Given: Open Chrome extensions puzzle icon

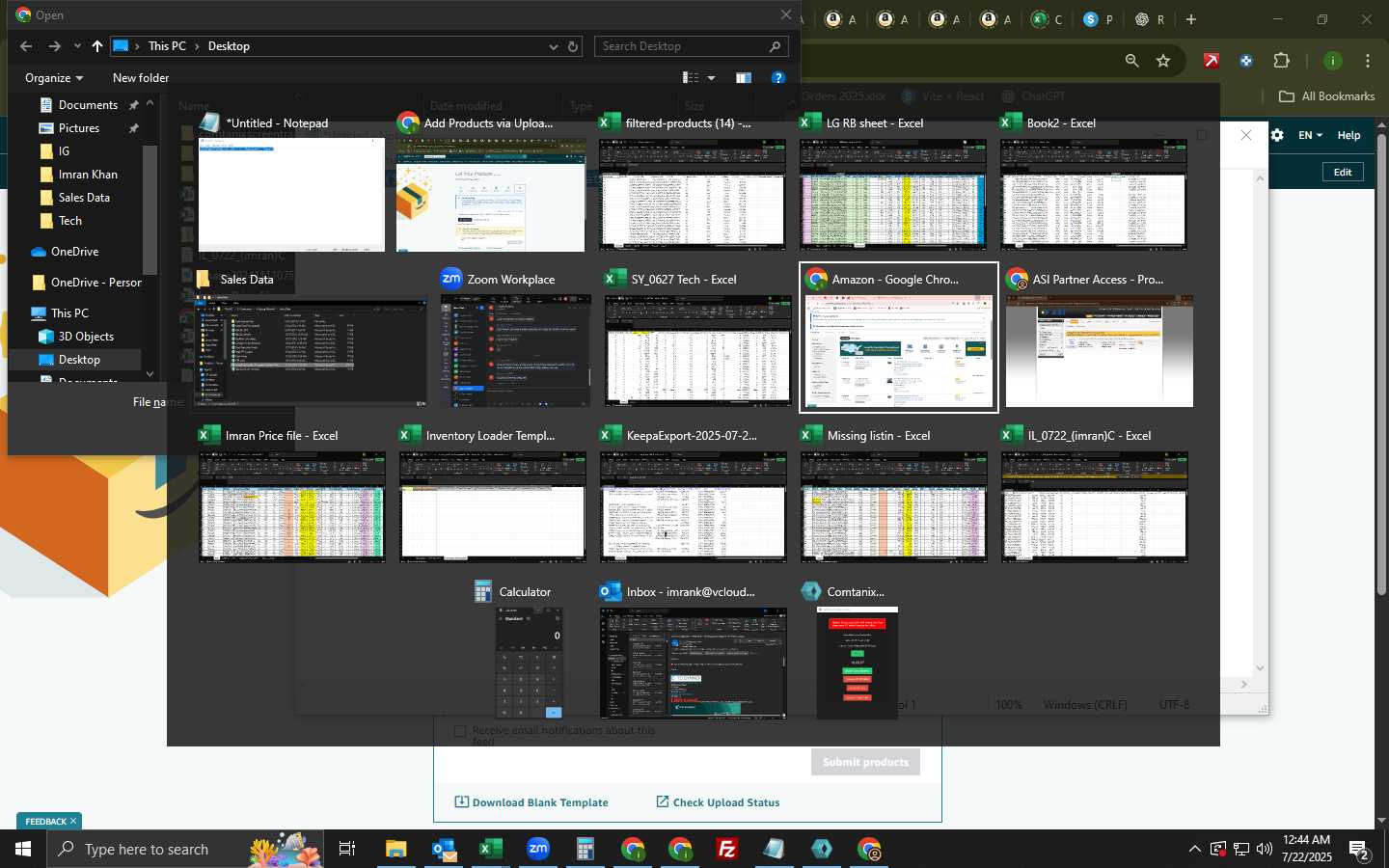Looking at the screenshot, I should (x=1282, y=61).
